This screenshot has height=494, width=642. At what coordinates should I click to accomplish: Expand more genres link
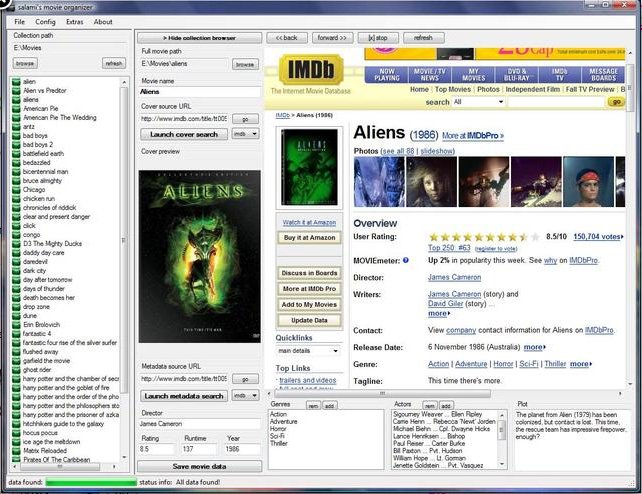pos(581,364)
